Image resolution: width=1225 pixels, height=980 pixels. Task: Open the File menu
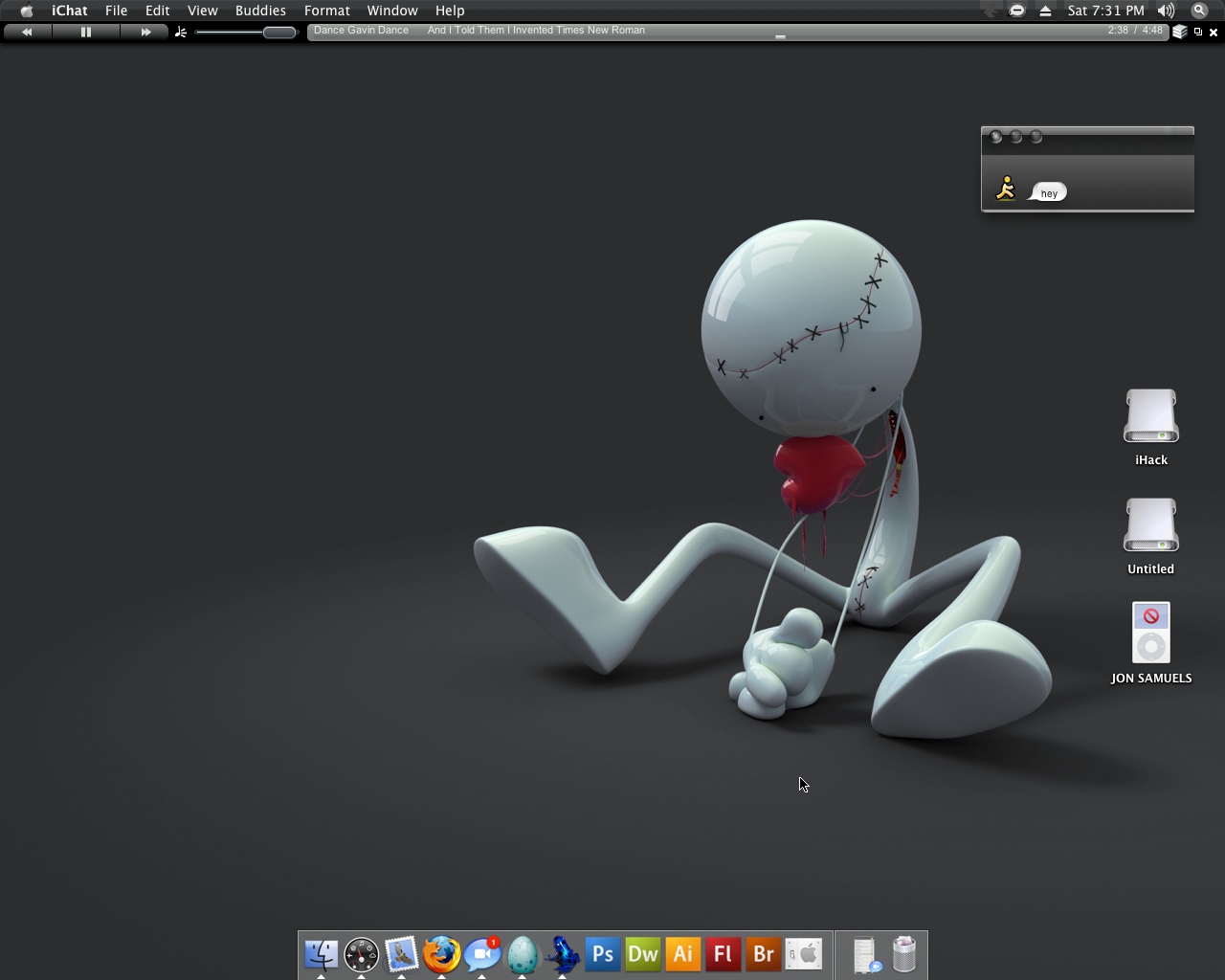pos(116,11)
